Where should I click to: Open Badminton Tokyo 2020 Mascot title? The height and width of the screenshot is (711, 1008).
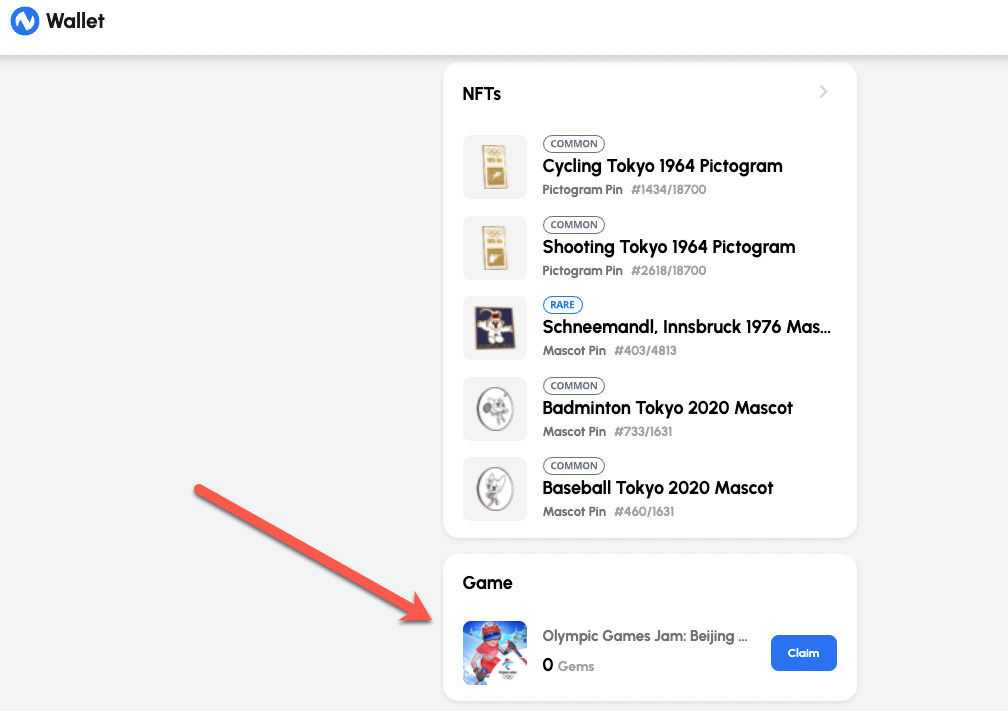point(667,408)
